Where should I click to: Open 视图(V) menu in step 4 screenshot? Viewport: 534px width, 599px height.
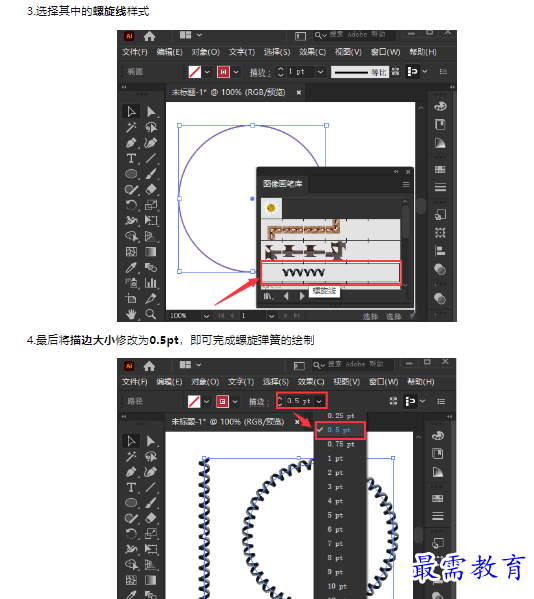(347, 382)
